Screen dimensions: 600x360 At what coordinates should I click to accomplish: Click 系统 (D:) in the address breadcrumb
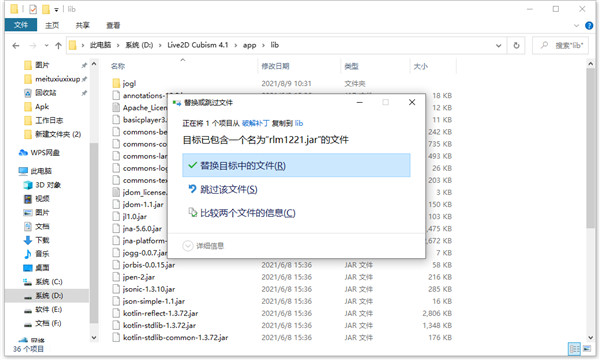tap(139, 45)
